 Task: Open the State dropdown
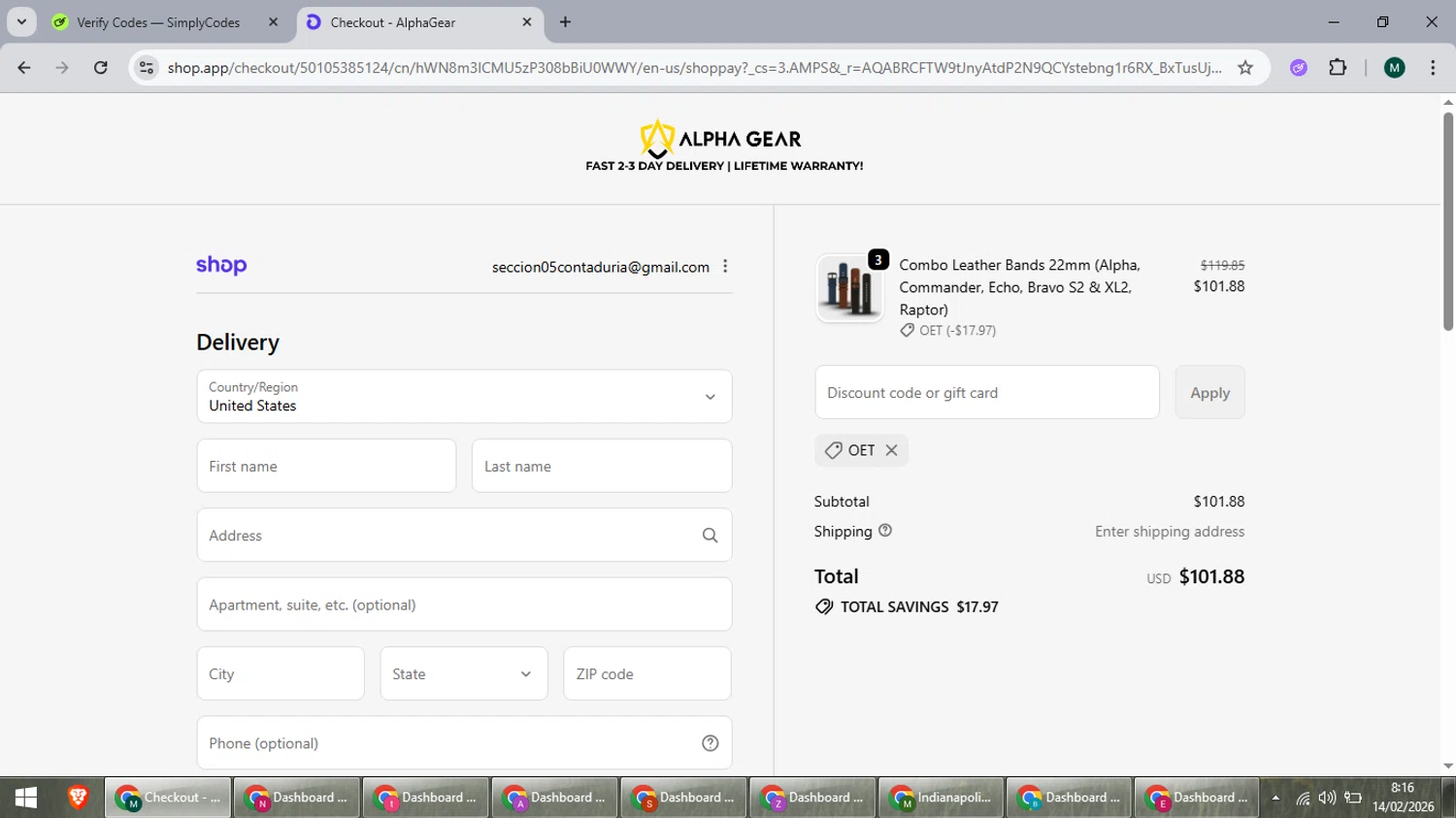pyautogui.click(x=464, y=673)
